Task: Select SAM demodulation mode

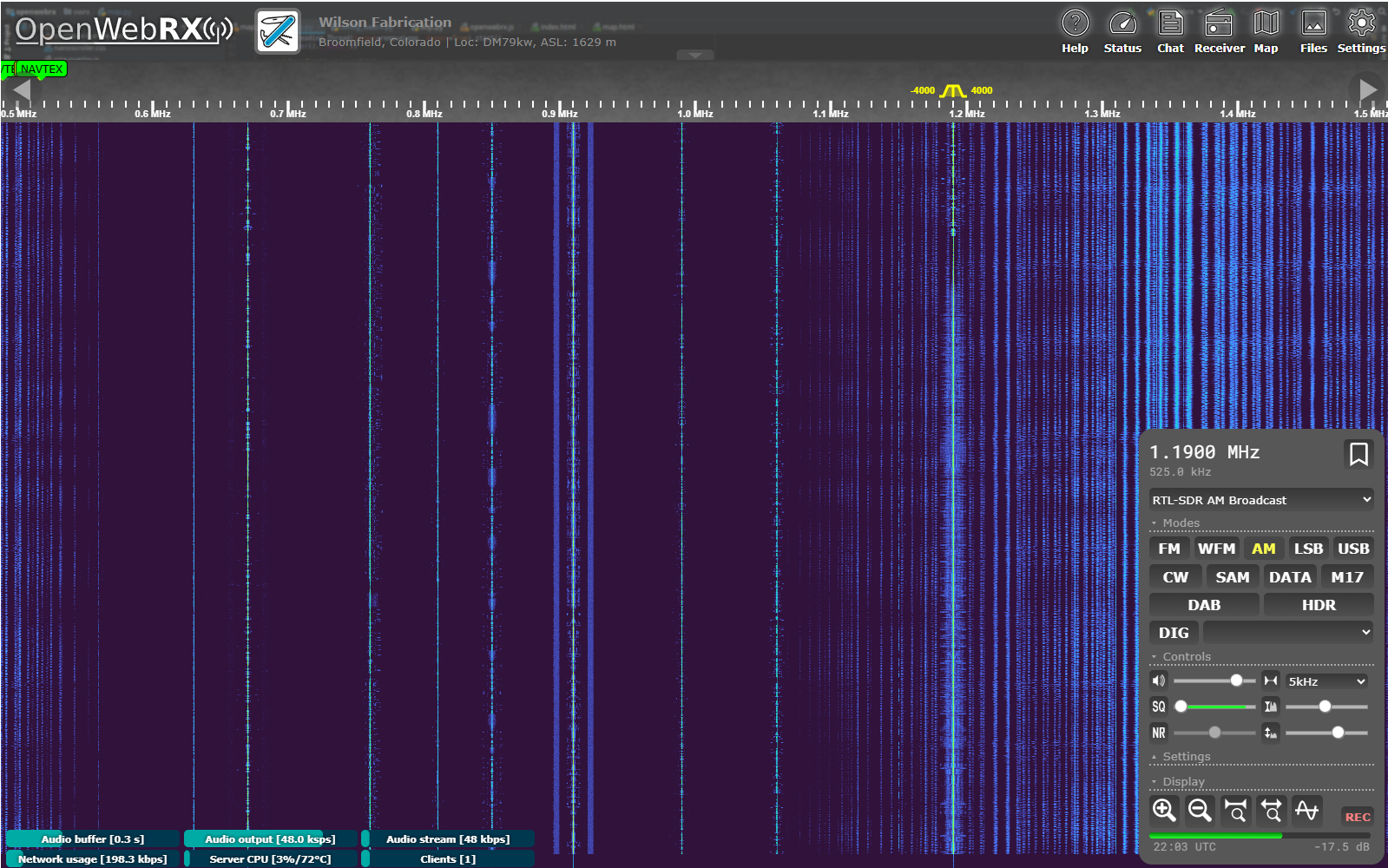Action: (1233, 577)
